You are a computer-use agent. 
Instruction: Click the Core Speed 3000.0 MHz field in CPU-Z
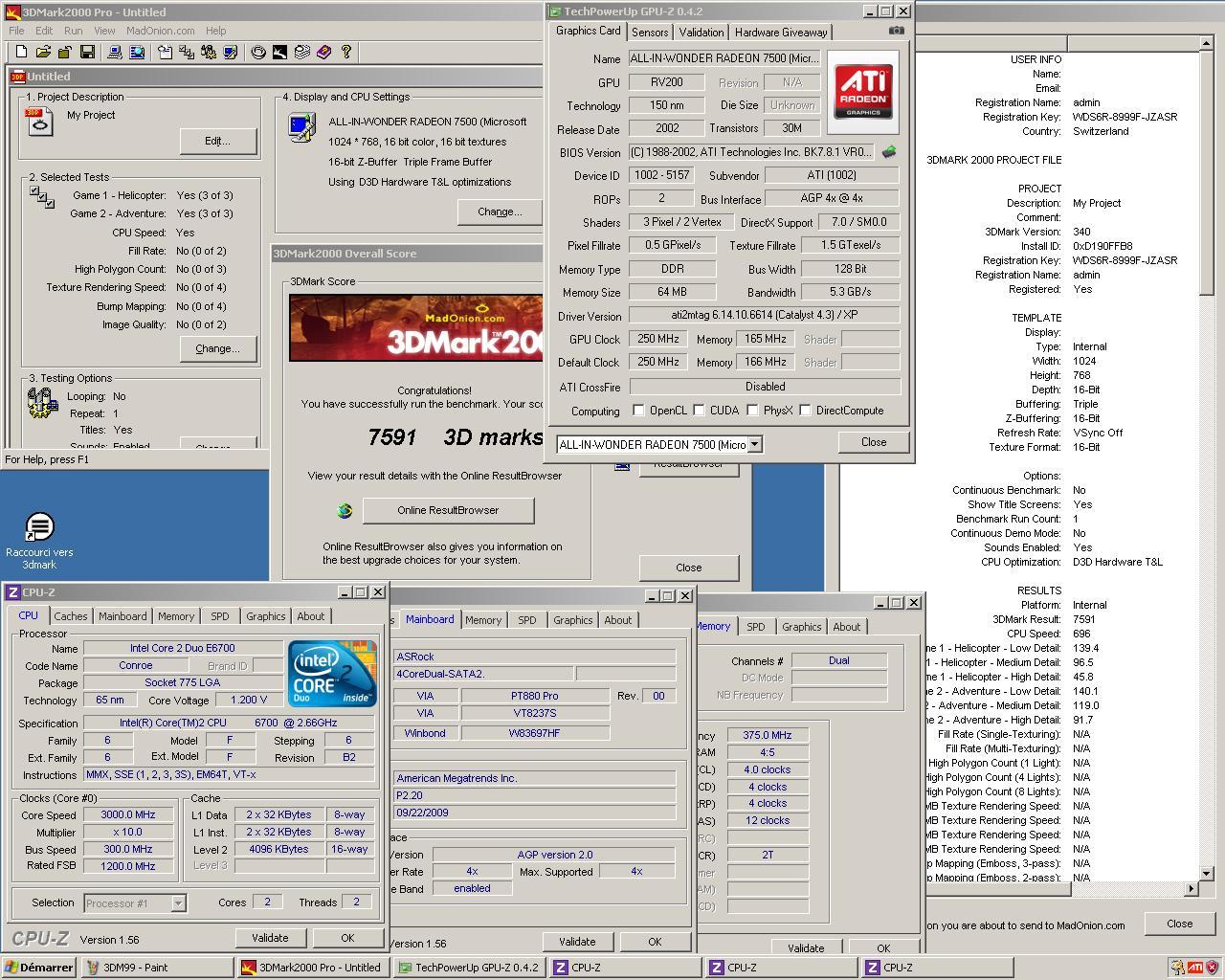(128, 814)
